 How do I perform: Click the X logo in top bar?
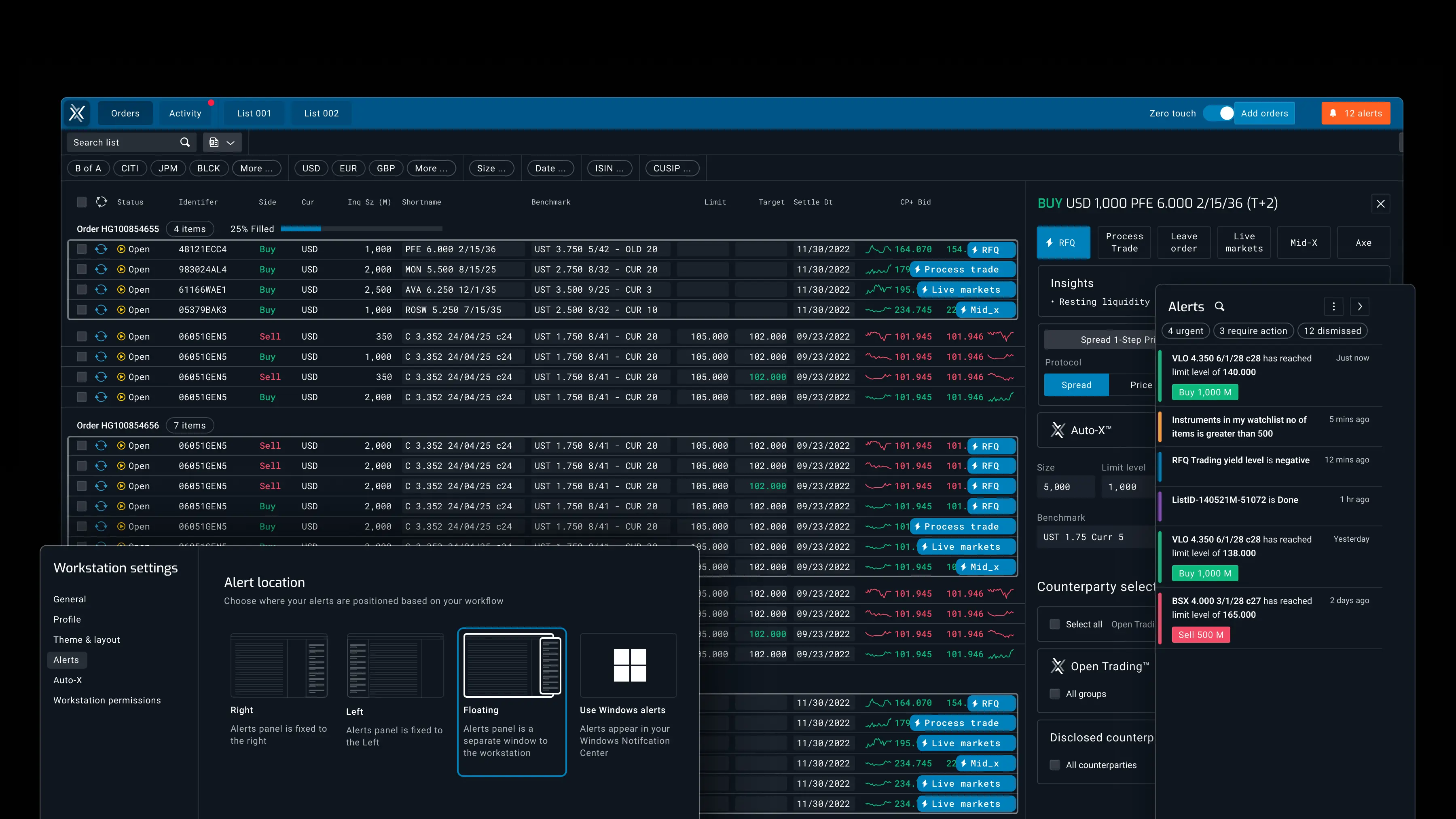77,113
